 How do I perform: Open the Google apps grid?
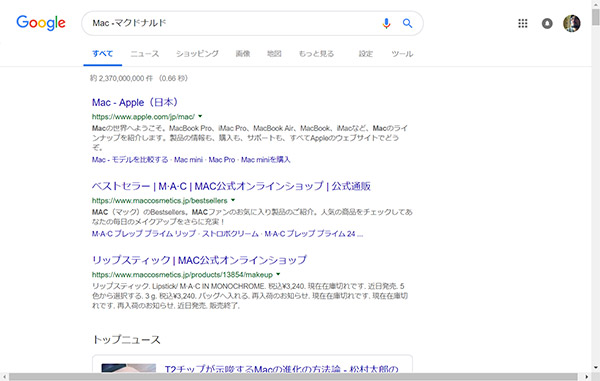point(523,23)
